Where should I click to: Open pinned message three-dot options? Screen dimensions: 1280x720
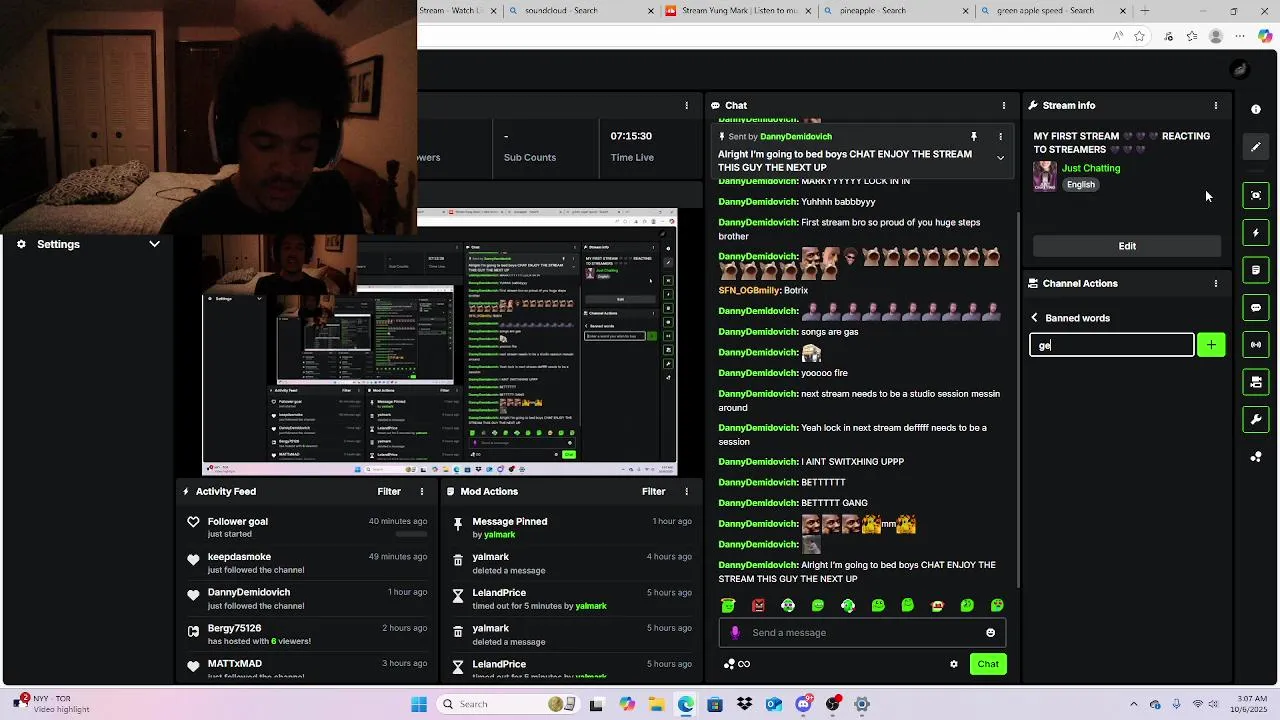1000,136
